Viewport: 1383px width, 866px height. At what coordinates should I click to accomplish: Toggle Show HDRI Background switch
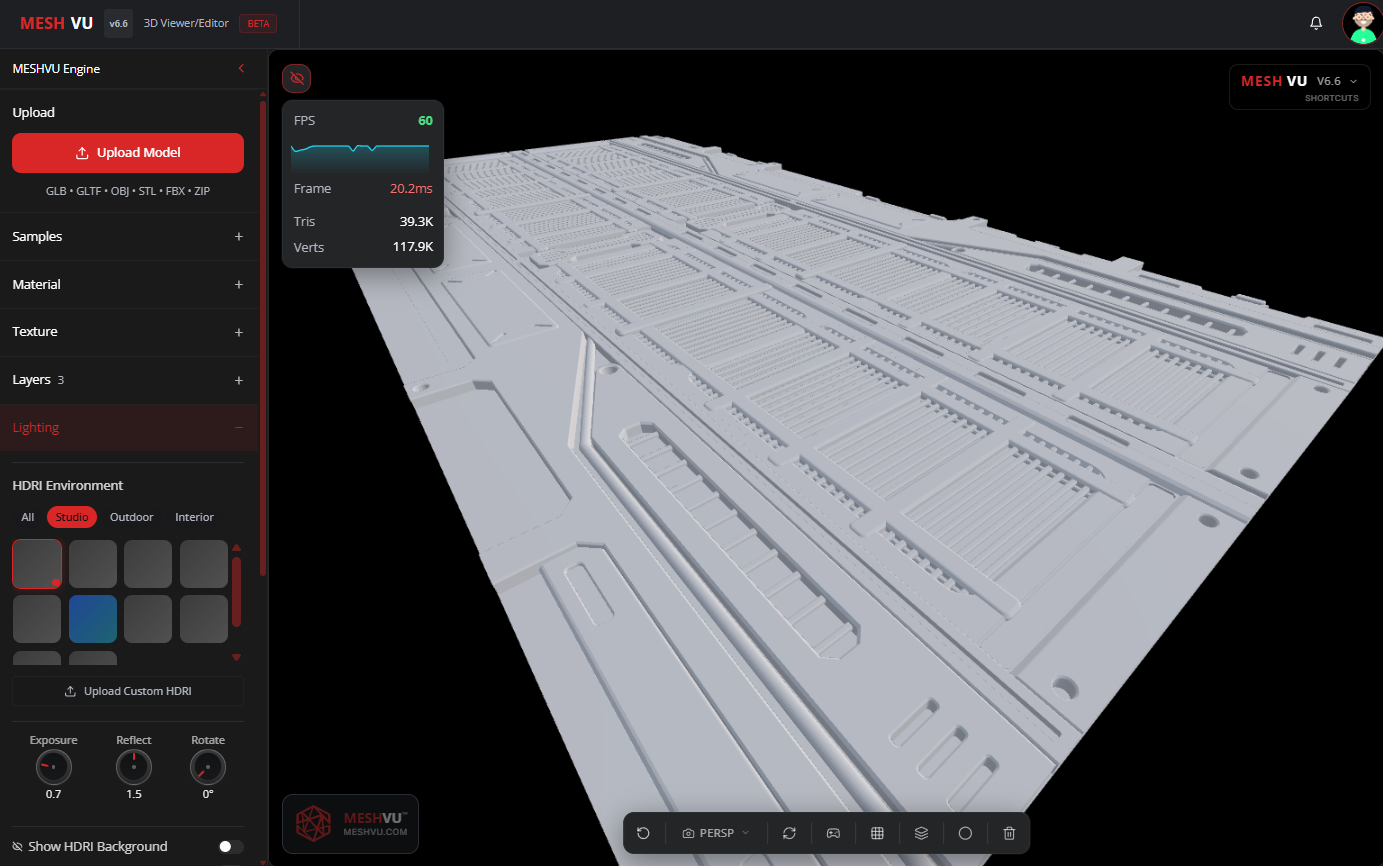pyautogui.click(x=231, y=847)
